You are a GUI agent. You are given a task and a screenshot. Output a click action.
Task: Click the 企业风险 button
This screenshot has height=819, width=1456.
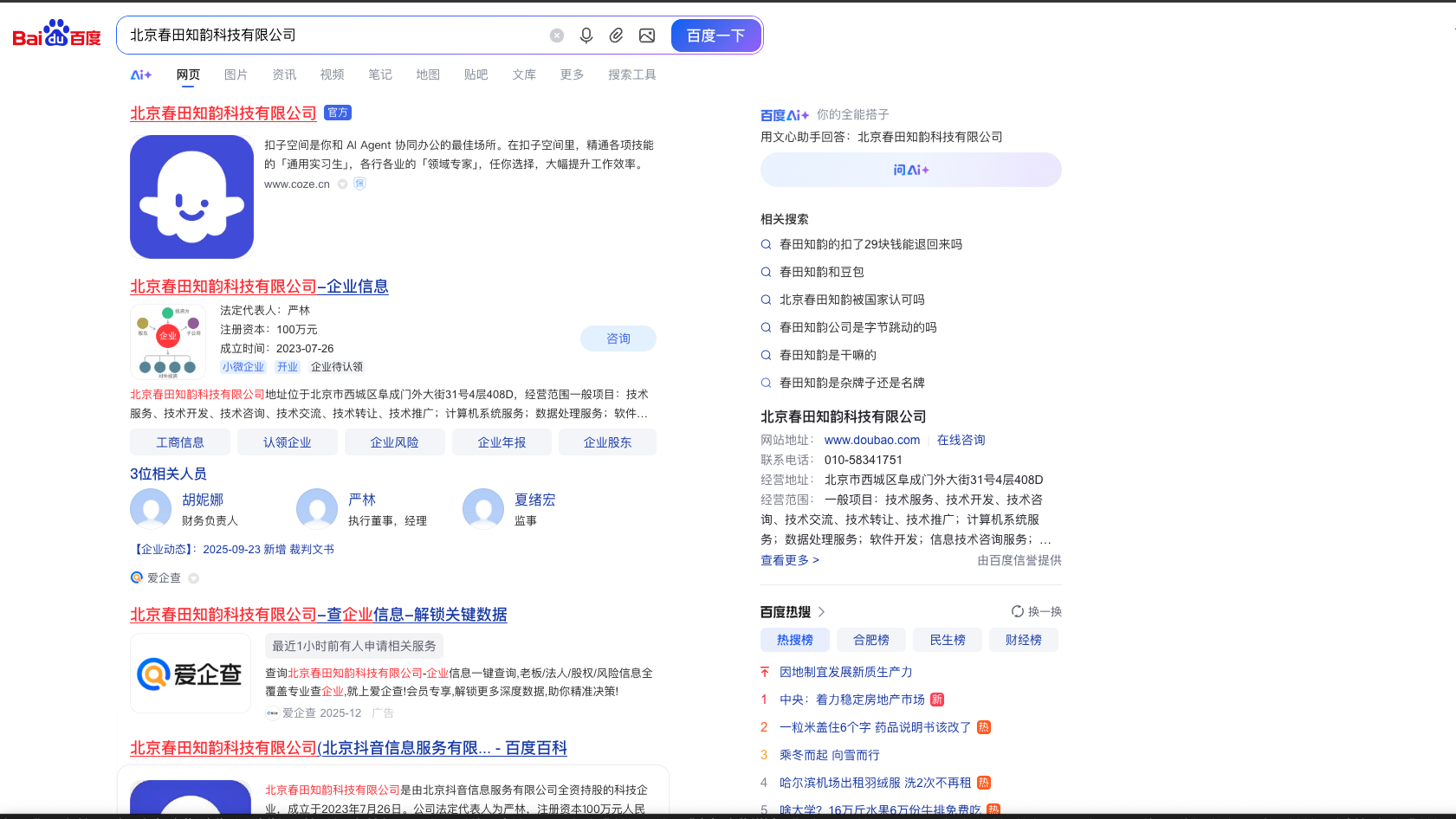point(394,442)
